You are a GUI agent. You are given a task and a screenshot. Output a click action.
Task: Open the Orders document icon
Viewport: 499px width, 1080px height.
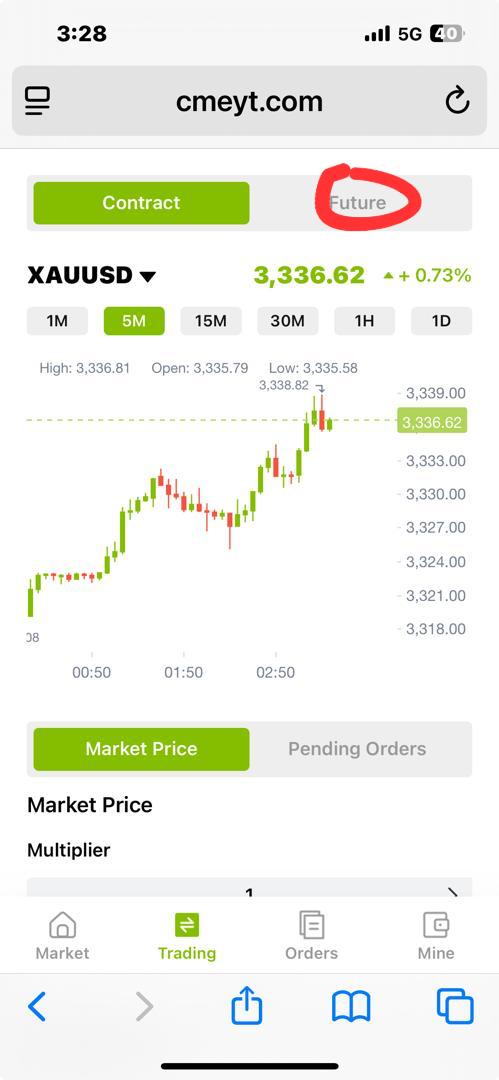click(312, 924)
